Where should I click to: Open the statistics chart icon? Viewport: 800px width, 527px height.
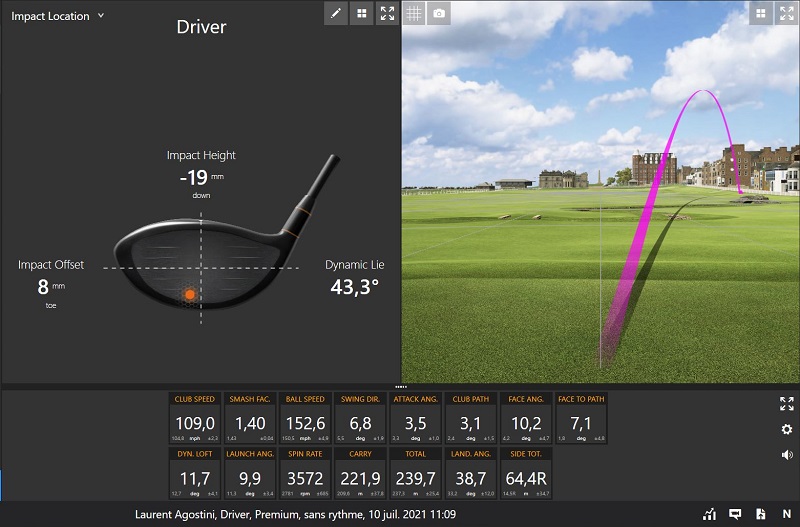point(709,514)
